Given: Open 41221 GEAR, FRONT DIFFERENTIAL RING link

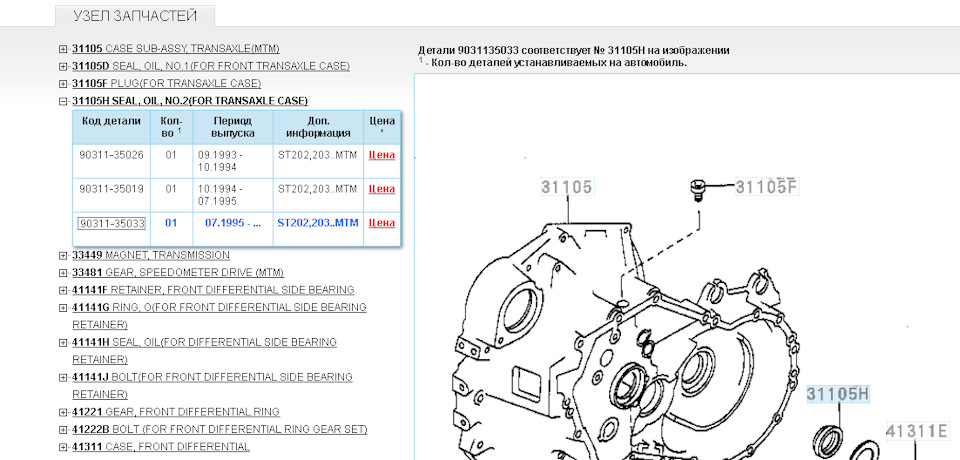Looking at the screenshot, I should [x=176, y=412].
